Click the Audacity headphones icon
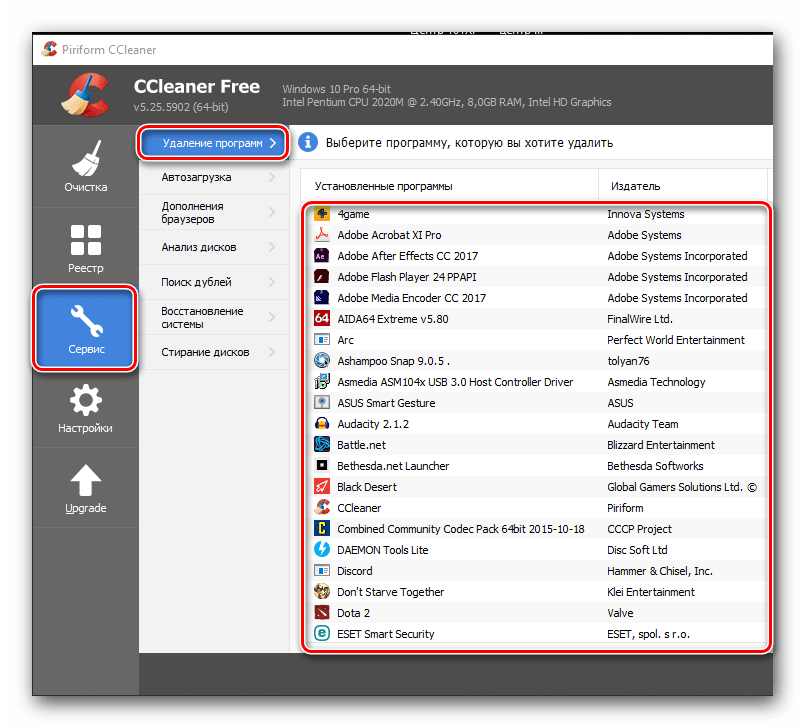Image resolution: width=805 pixels, height=728 pixels. click(322, 424)
